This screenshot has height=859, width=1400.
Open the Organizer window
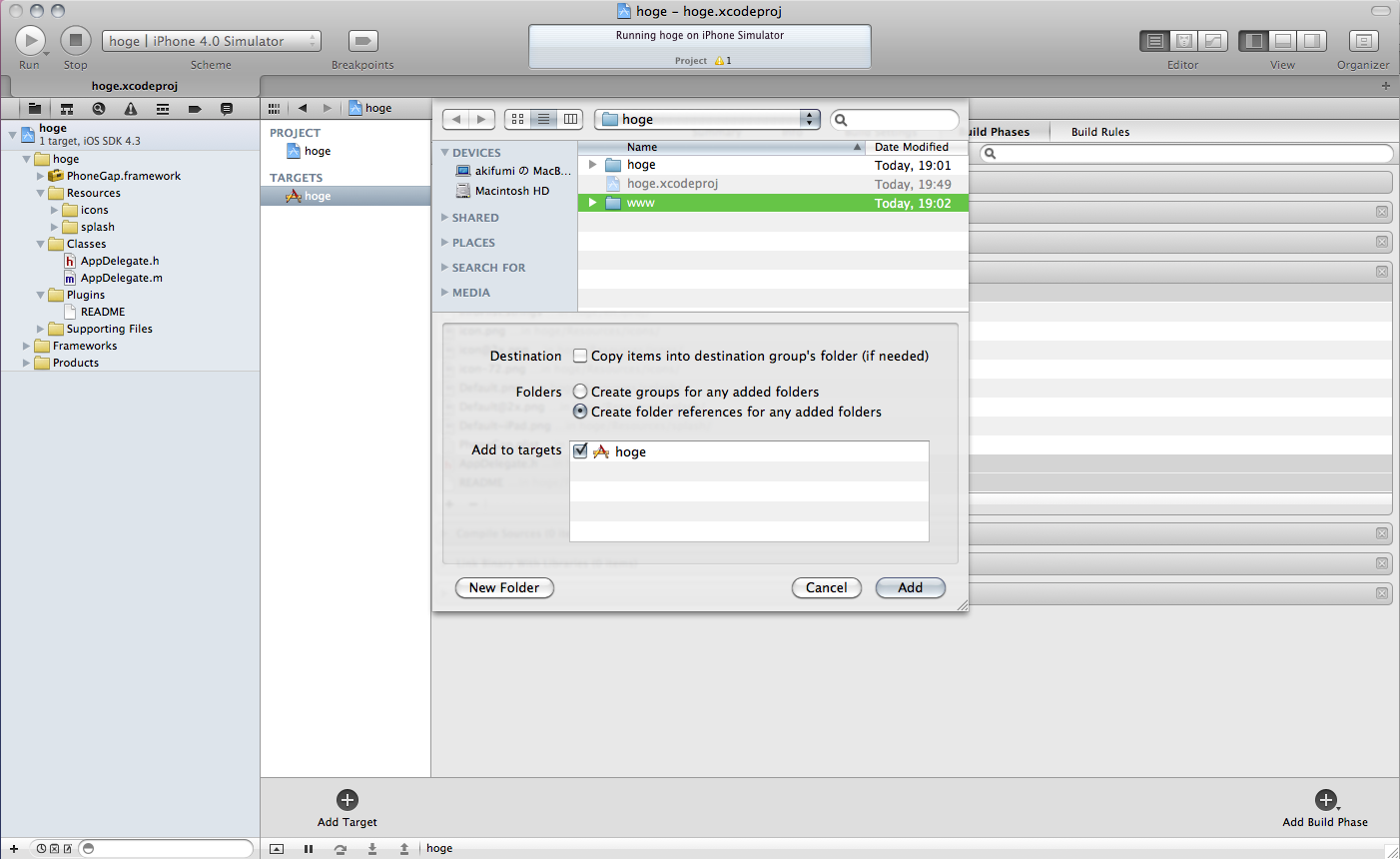1363,41
